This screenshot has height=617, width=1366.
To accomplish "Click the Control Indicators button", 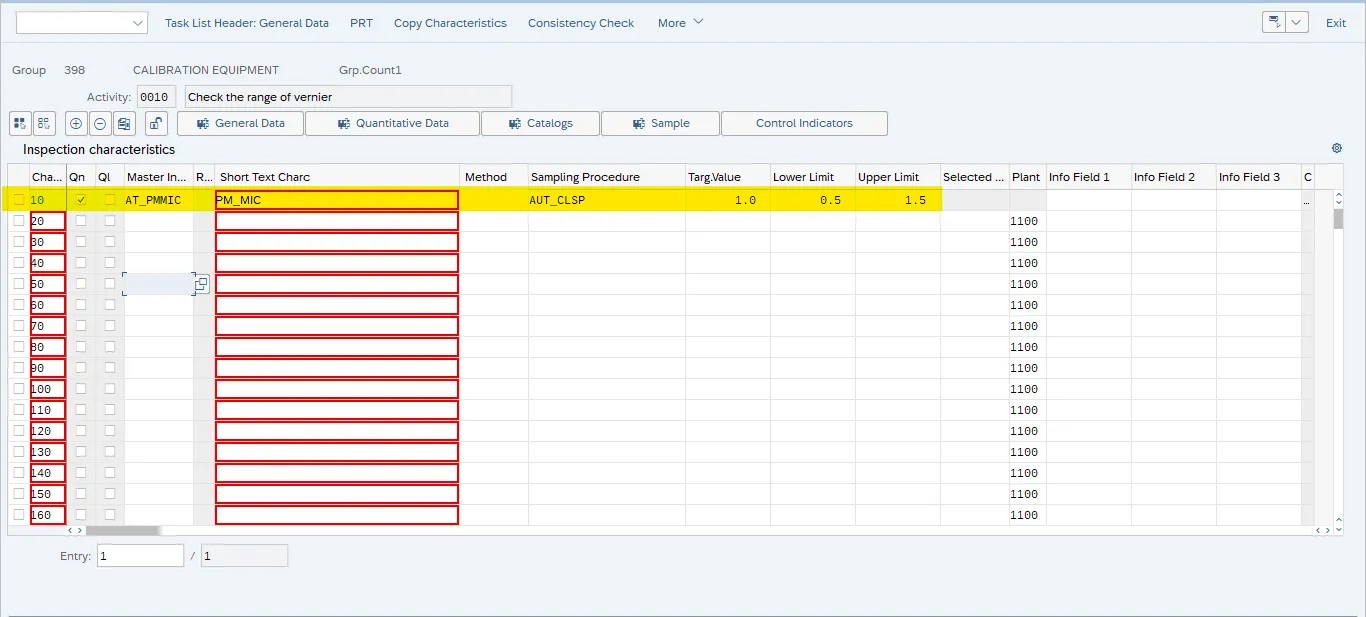I will [804, 124].
